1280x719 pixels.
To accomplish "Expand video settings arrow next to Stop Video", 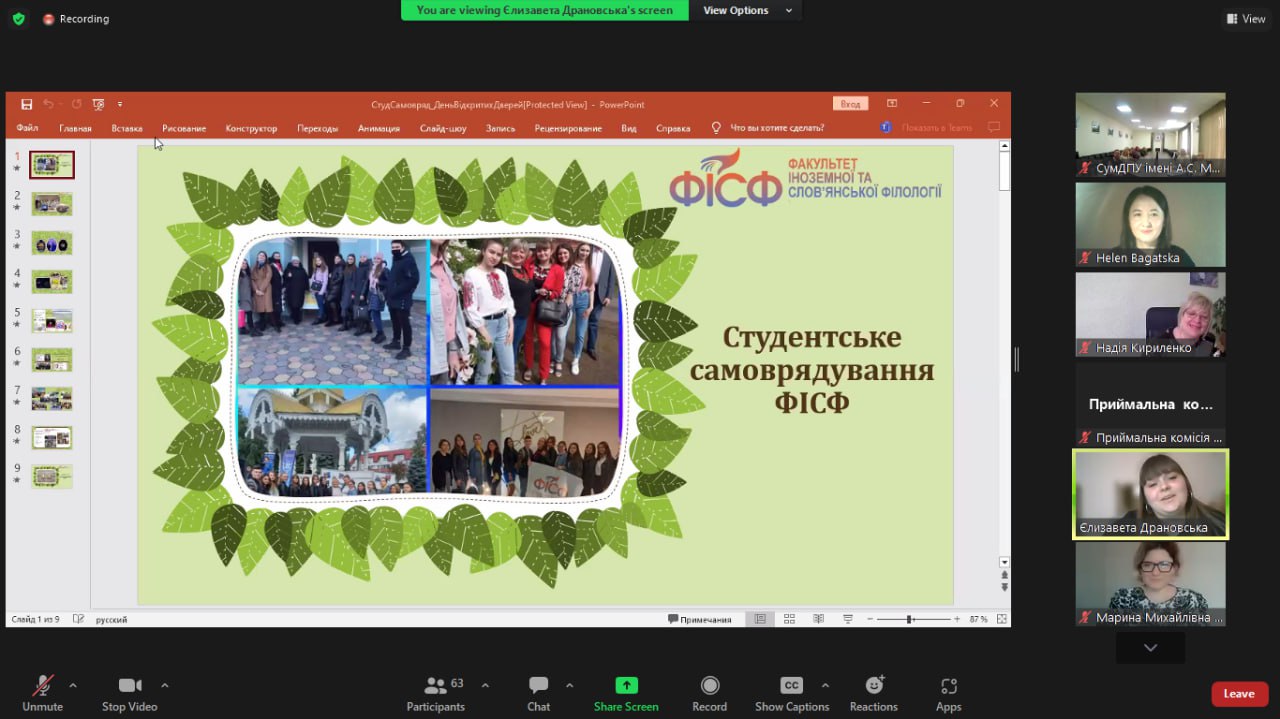I will pos(165,685).
